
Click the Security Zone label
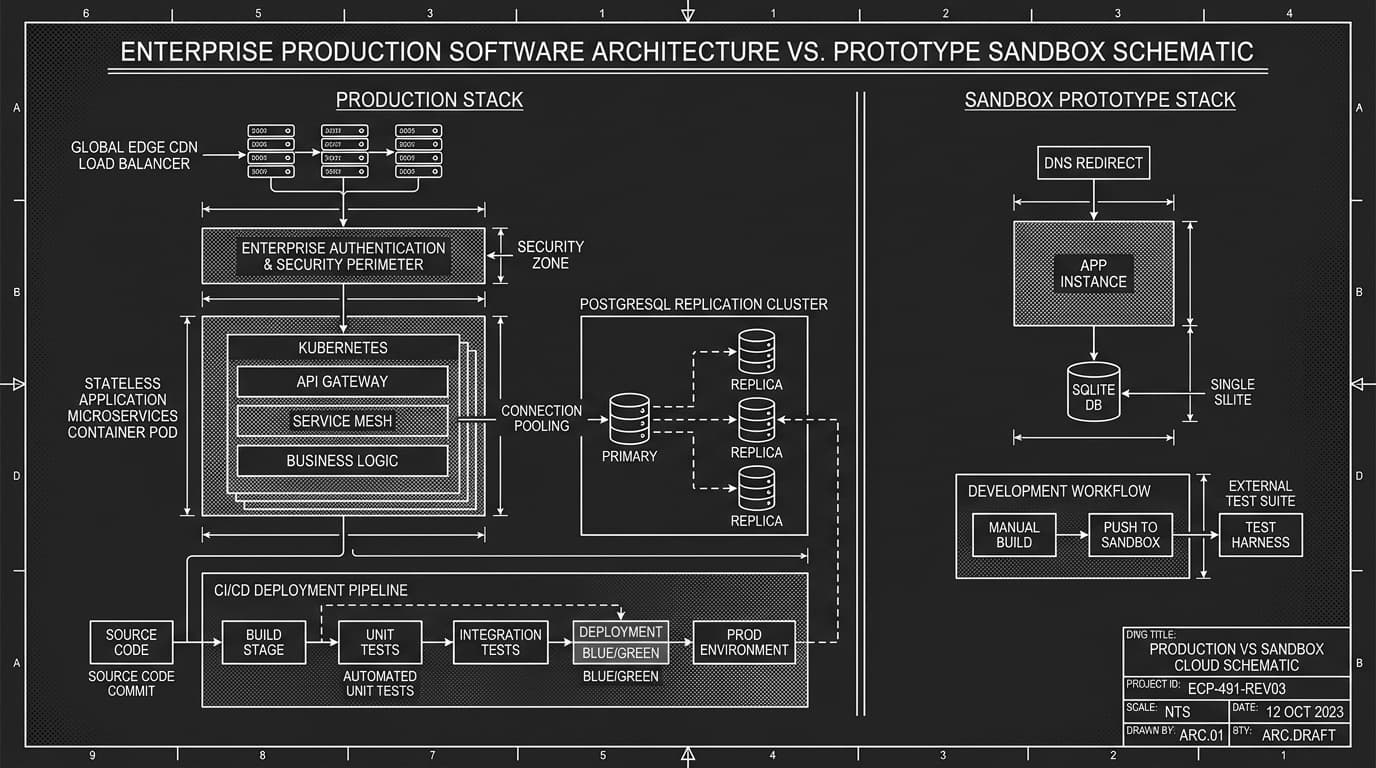(550, 255)
